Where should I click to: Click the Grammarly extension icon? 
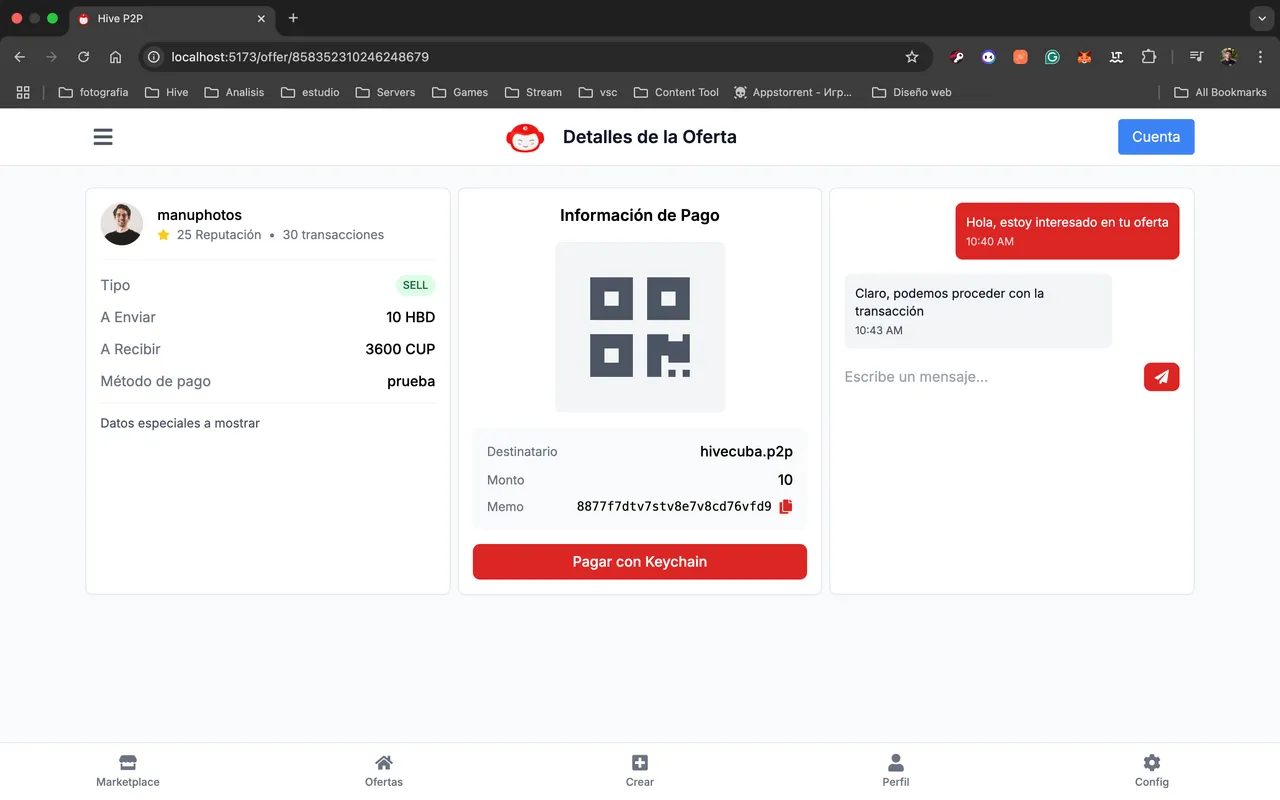click(x=1052, y=57)
